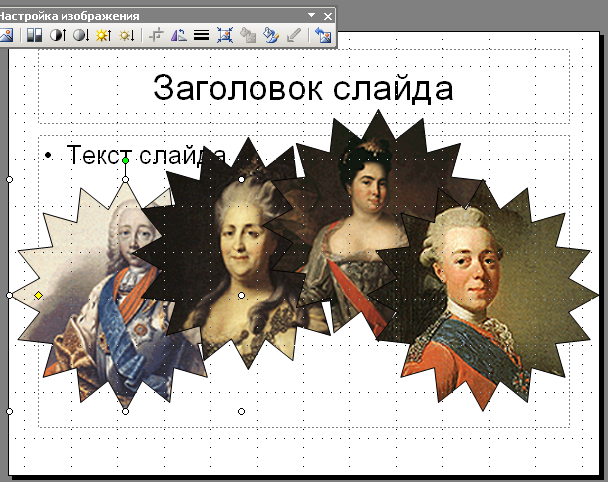Click the Заголовок слайда title text

(303, 88)
